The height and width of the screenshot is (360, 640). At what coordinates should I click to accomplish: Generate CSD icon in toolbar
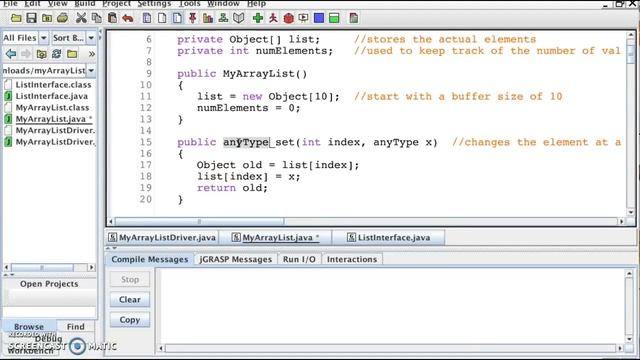(147, 18)
